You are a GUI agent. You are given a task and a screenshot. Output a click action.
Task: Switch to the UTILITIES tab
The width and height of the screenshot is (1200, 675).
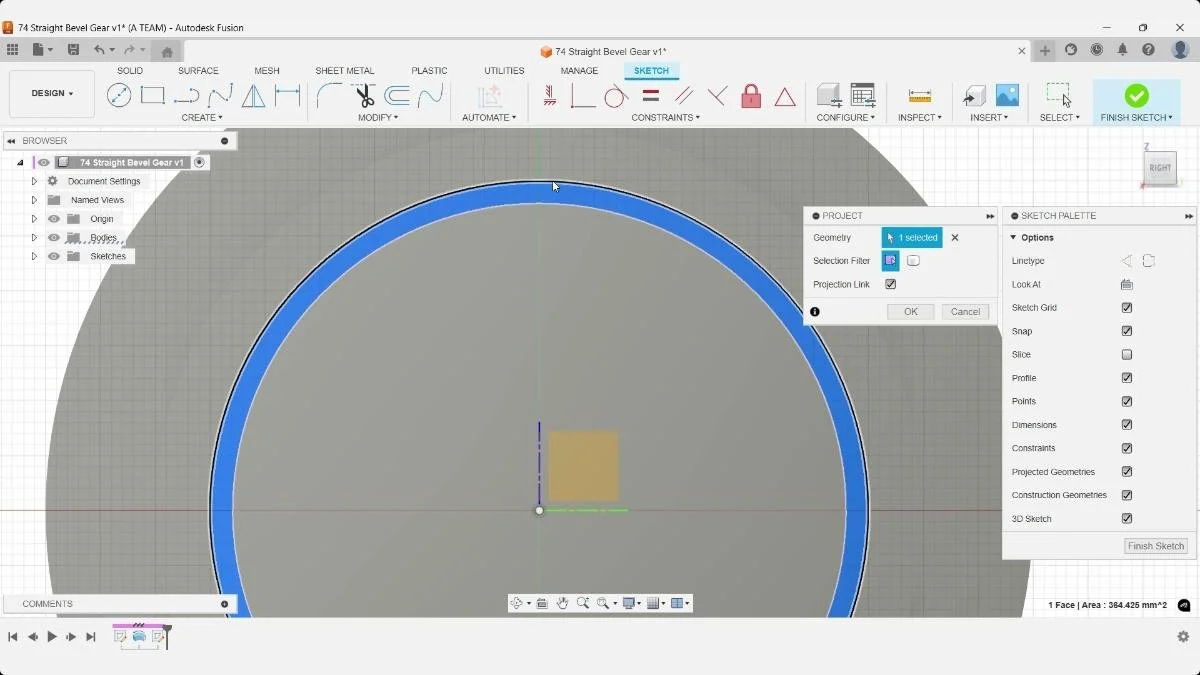tap(504, 71)
